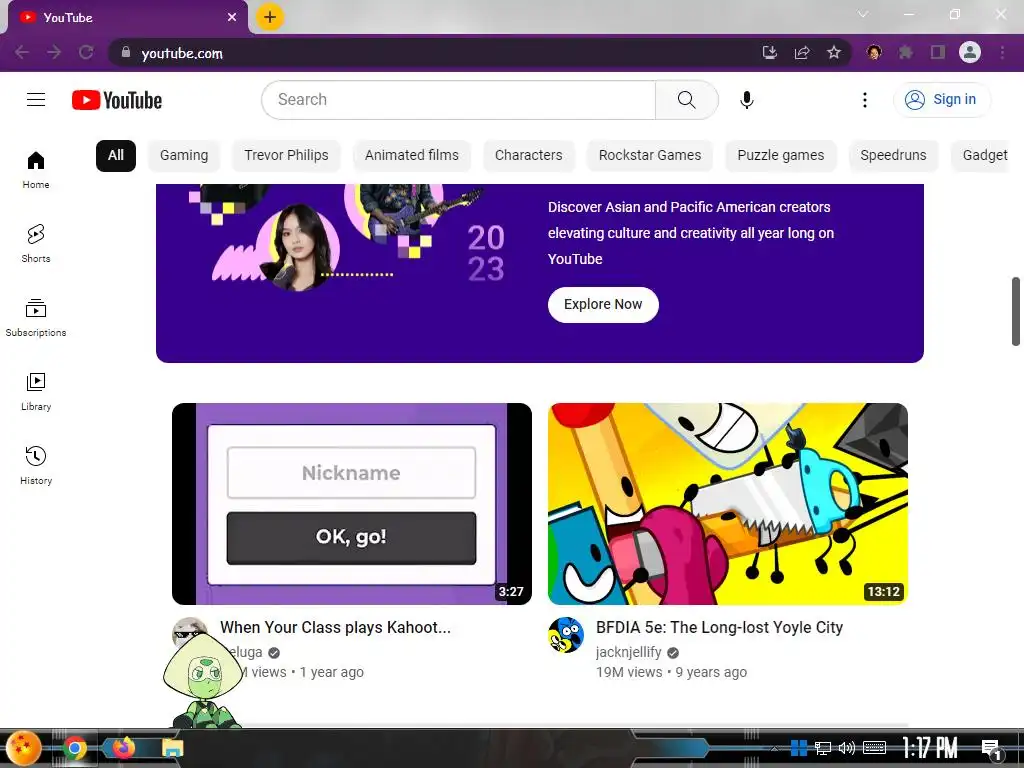Bookmark this page with star icon

tap(834, 52)
